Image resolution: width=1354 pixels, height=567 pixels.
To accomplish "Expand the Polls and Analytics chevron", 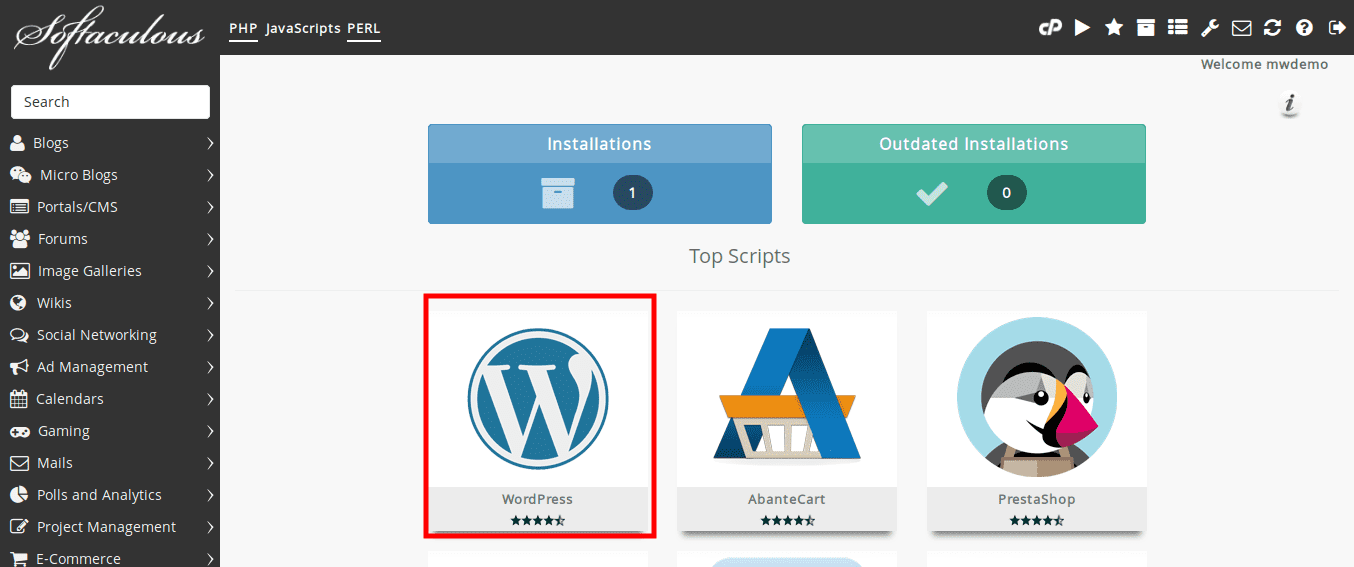I will [210, 495].
